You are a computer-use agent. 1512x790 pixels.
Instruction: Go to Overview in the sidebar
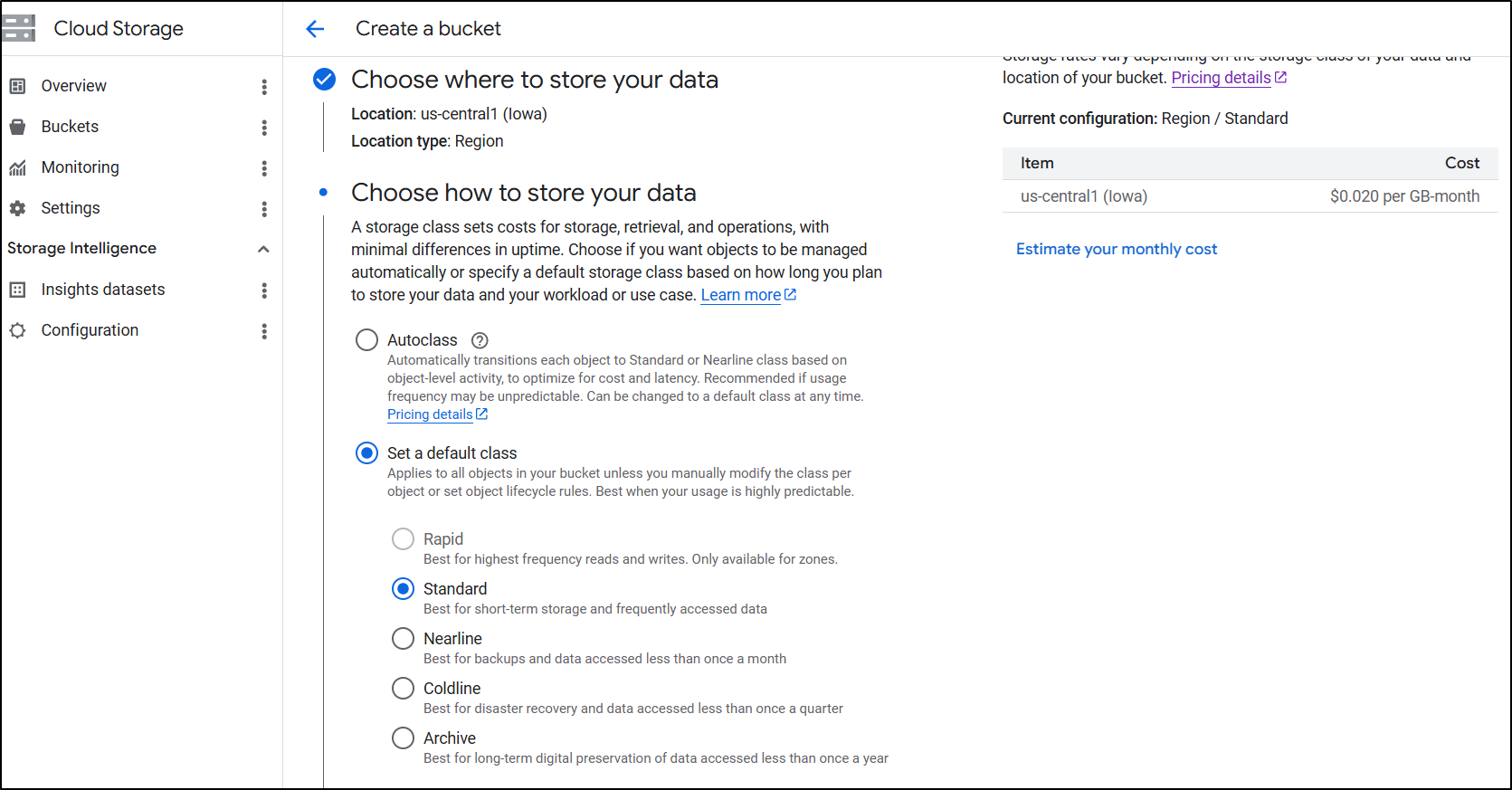point(74,86)
